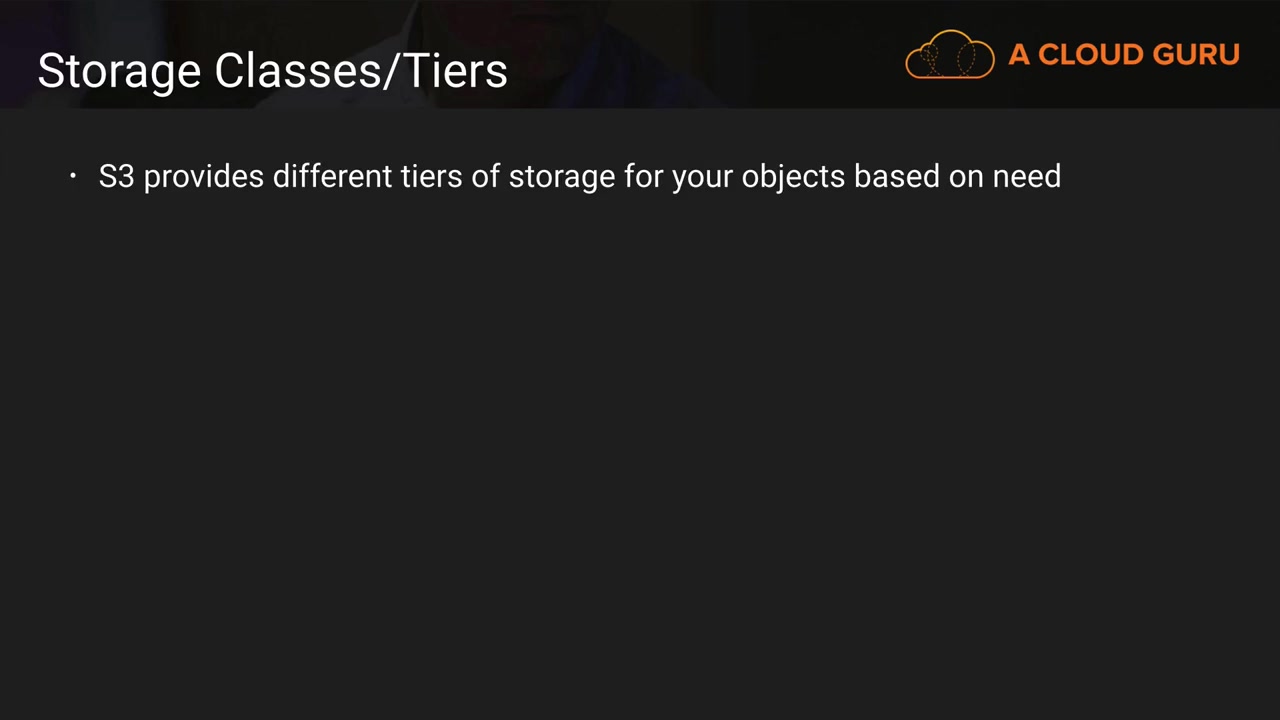
Task: Click the word provides in the bullet
Action: (203, 176)
